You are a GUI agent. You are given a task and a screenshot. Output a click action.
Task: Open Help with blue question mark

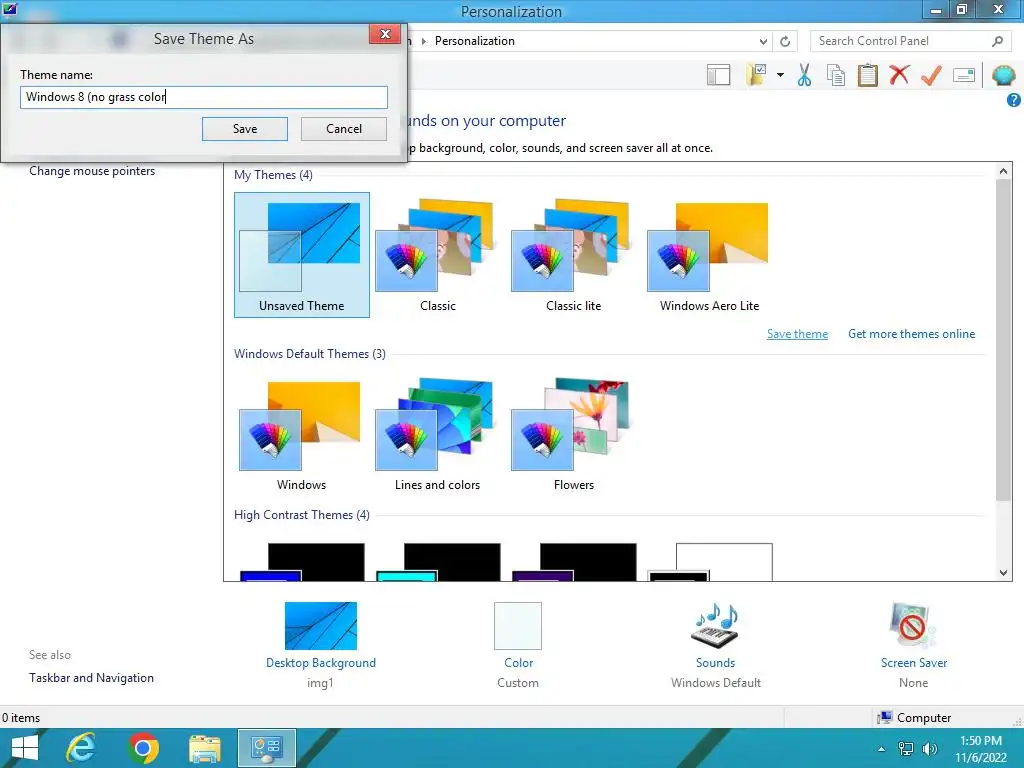pos(1014,100)
